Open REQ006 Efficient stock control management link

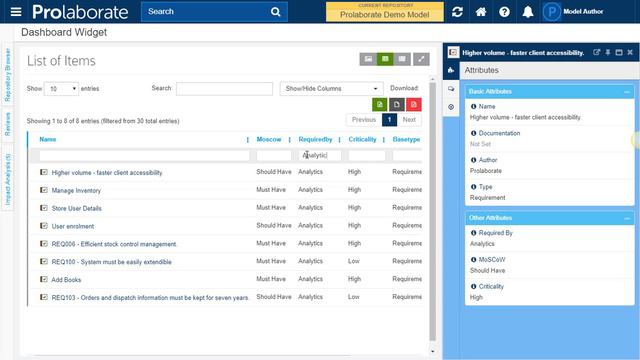114,244
